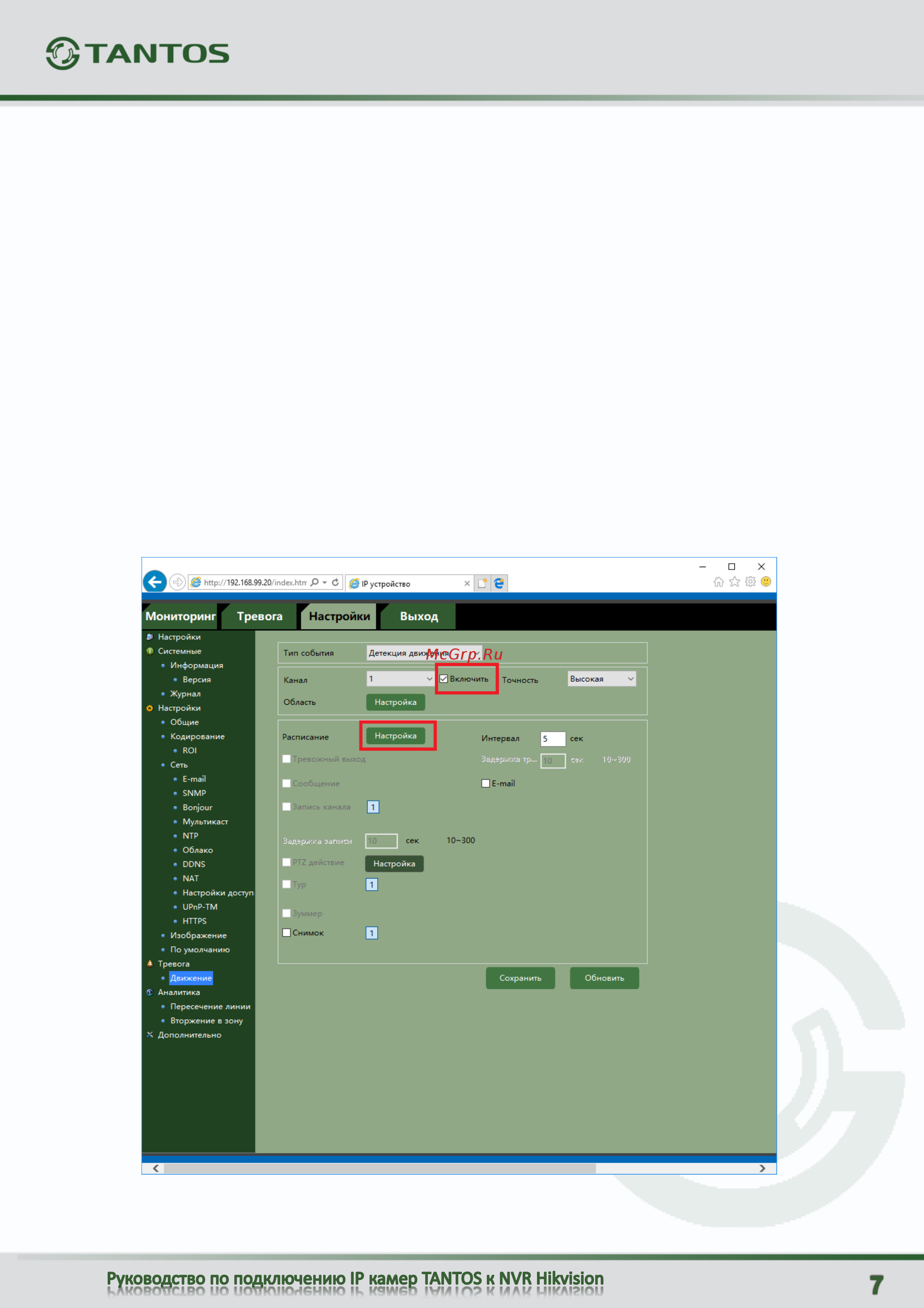
Task: Open the Настройки top tab
Action: click(x=339, y=616)
